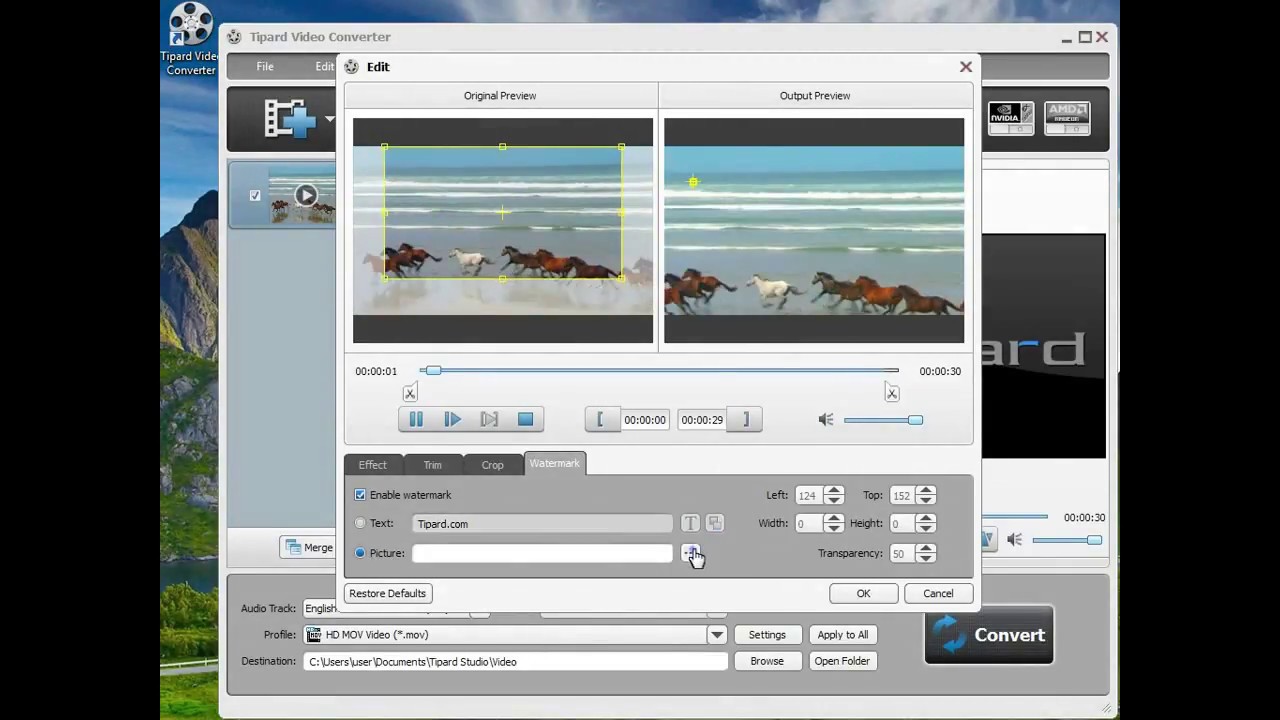Open the Edit menu in main window
This screenshot has width=1280, height=720.
(x=325, y=67)
